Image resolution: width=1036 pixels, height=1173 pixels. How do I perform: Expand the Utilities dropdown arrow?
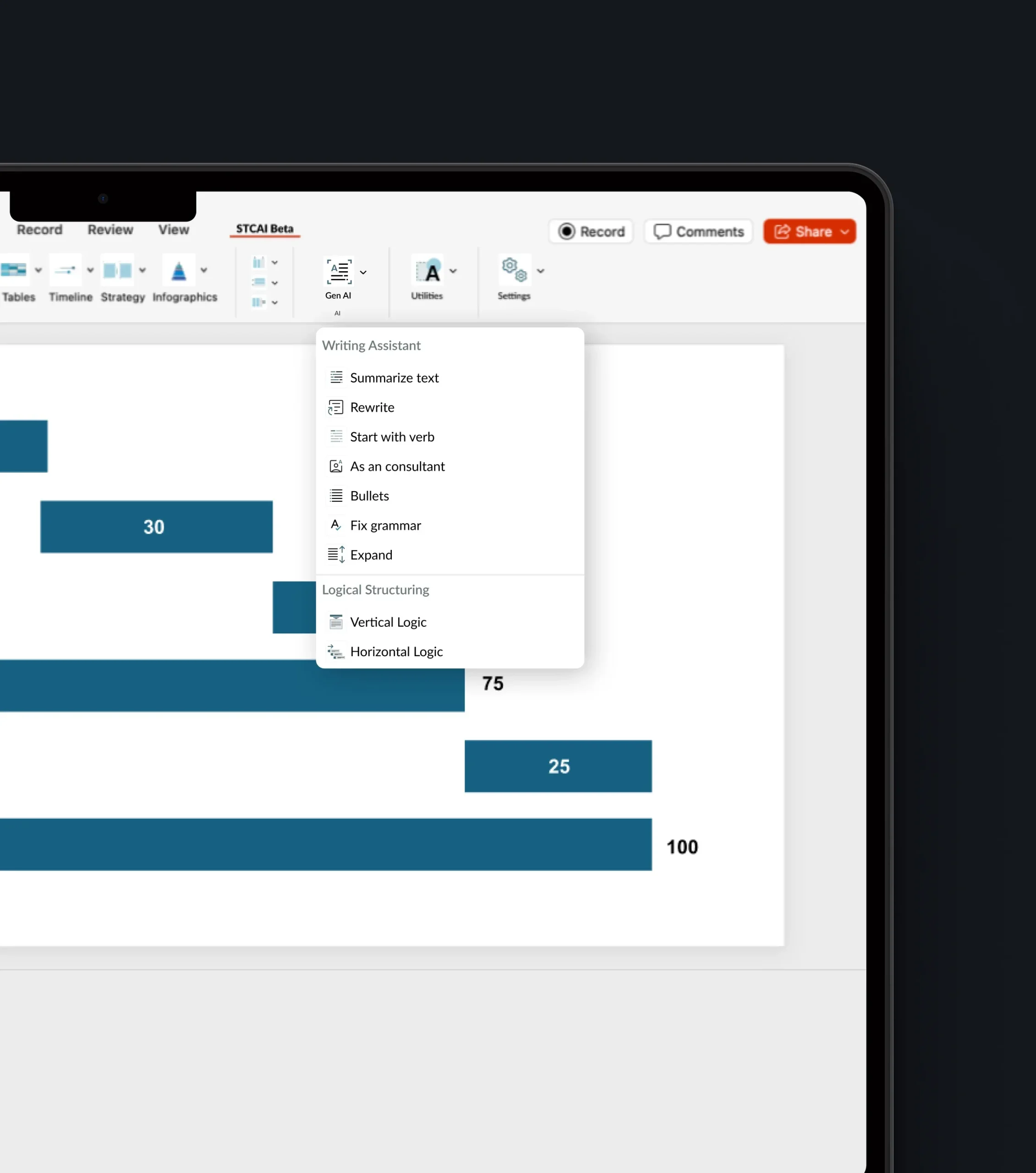click(454, 271)
